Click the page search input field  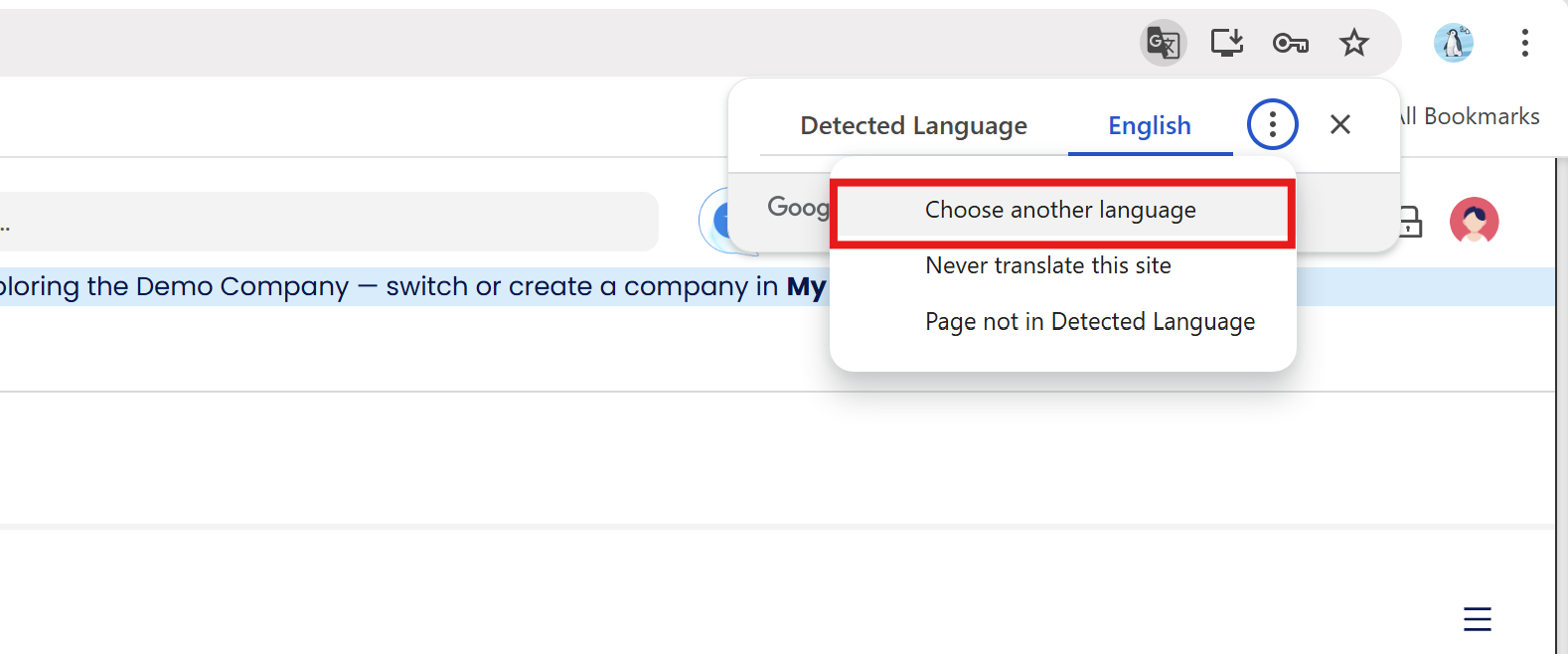pyautogui.click(x=328, y=222)
